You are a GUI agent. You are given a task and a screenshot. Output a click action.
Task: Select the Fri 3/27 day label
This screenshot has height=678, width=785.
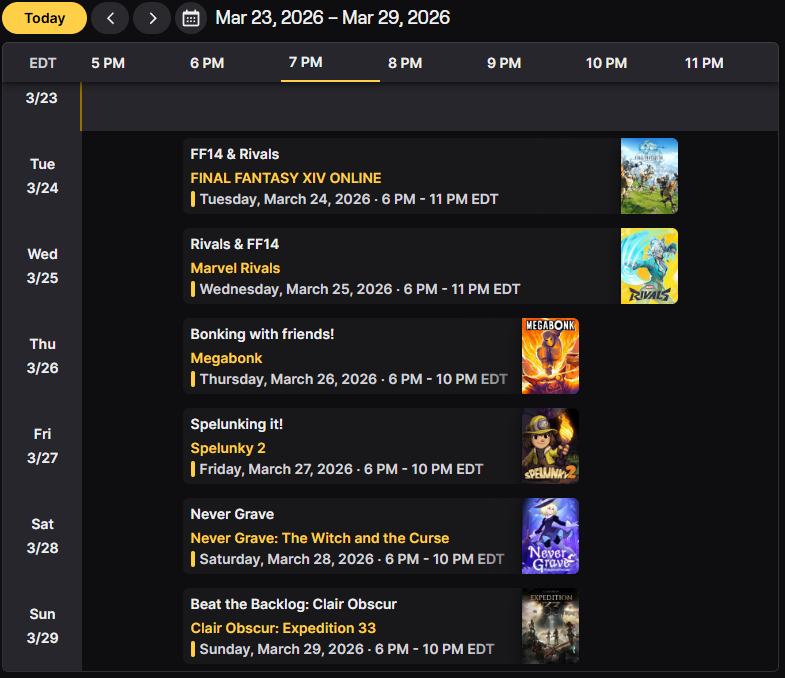pyautogui.click(x=42, y=446)
